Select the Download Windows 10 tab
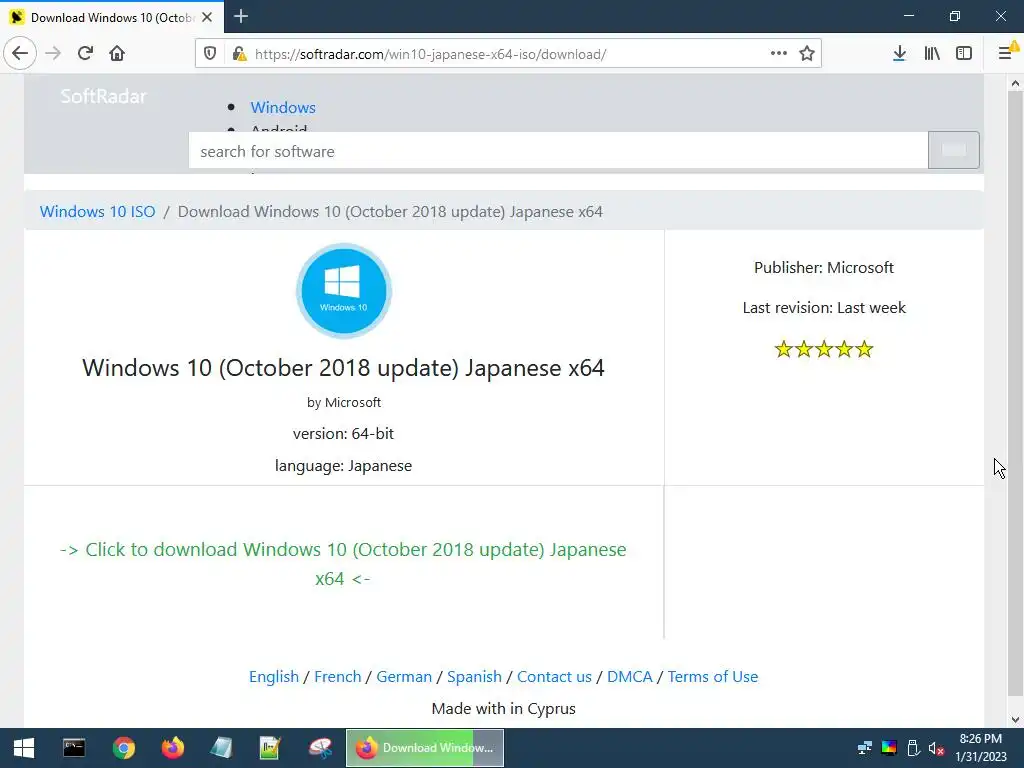 (x=112, y=17)
